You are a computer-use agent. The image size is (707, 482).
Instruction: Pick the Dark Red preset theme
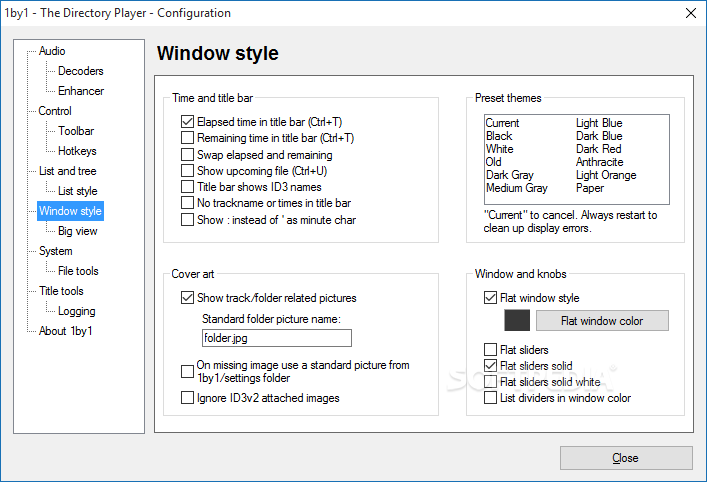tap(599, 149)
